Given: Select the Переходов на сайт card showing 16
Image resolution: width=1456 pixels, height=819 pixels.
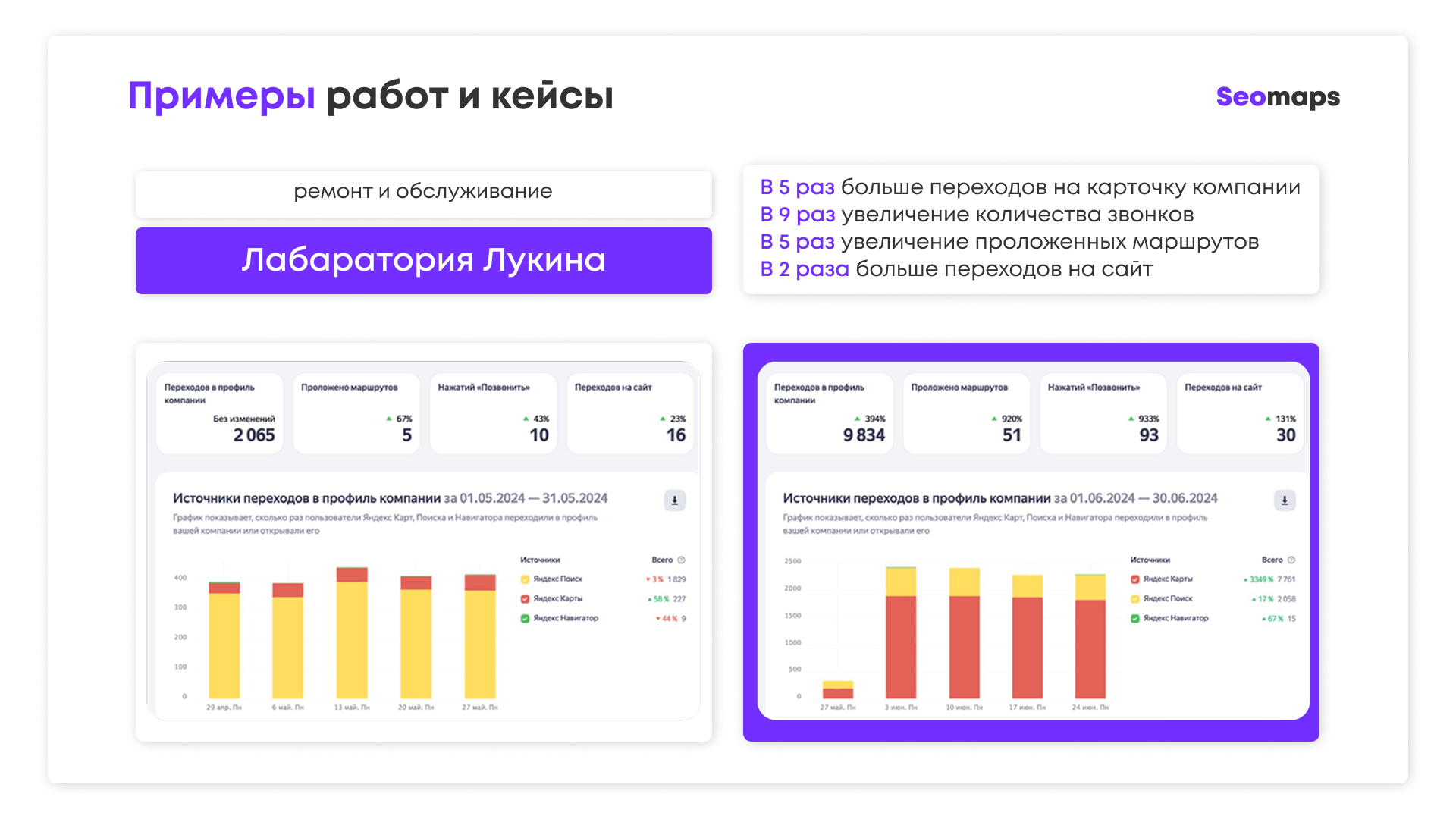Looking at the screenshot, I should (x=630, y=413).
